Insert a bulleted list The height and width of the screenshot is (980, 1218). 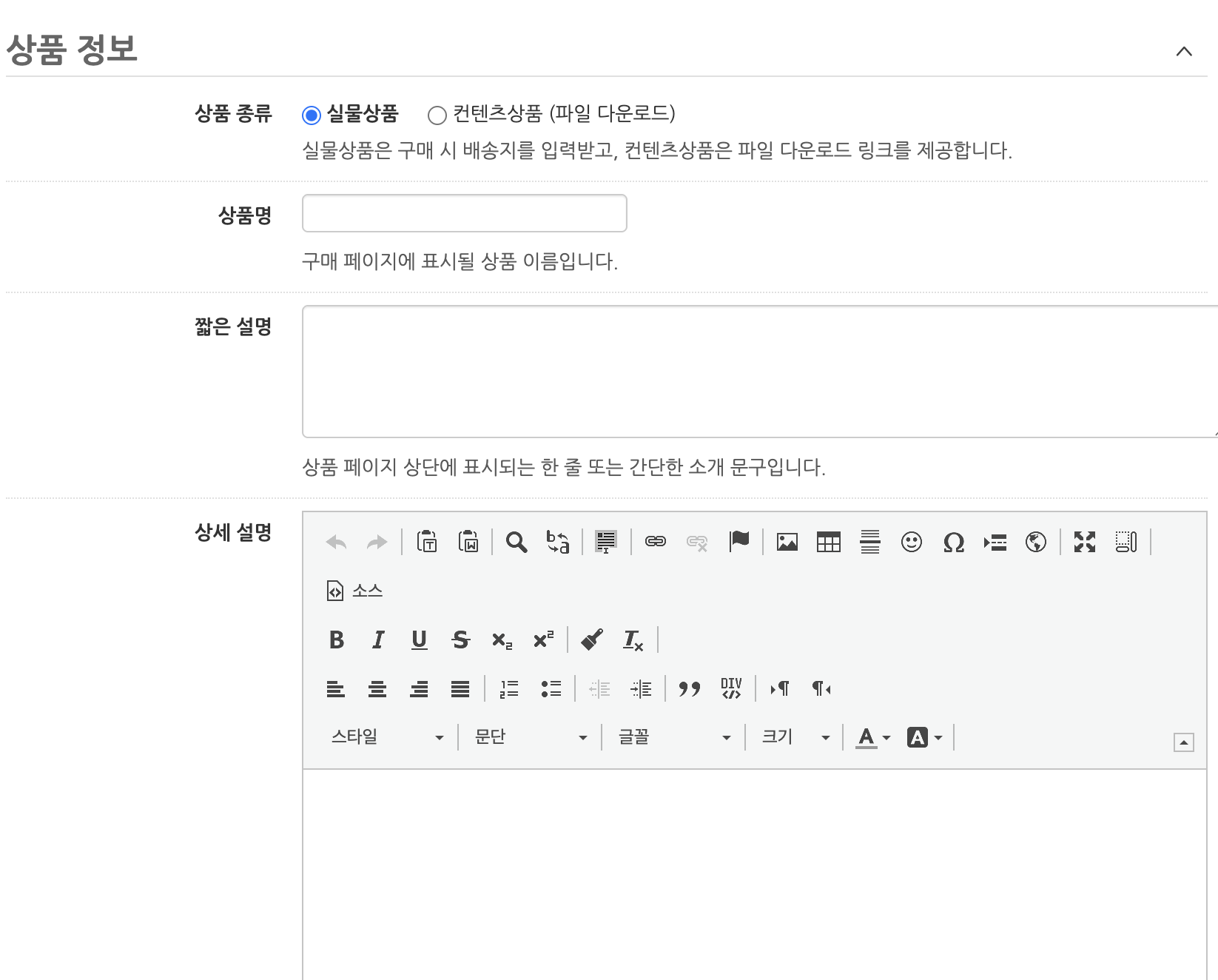pos(551,689)
